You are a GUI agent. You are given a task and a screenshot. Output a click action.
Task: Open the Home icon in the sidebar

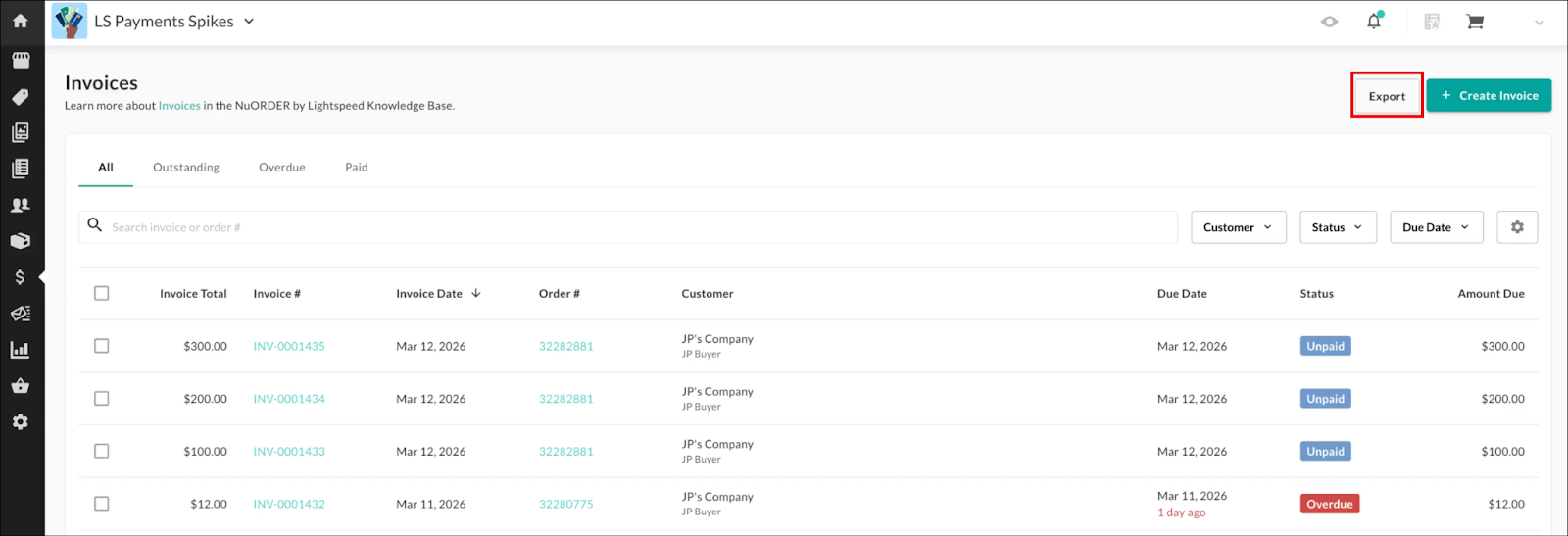pos(21,21)
